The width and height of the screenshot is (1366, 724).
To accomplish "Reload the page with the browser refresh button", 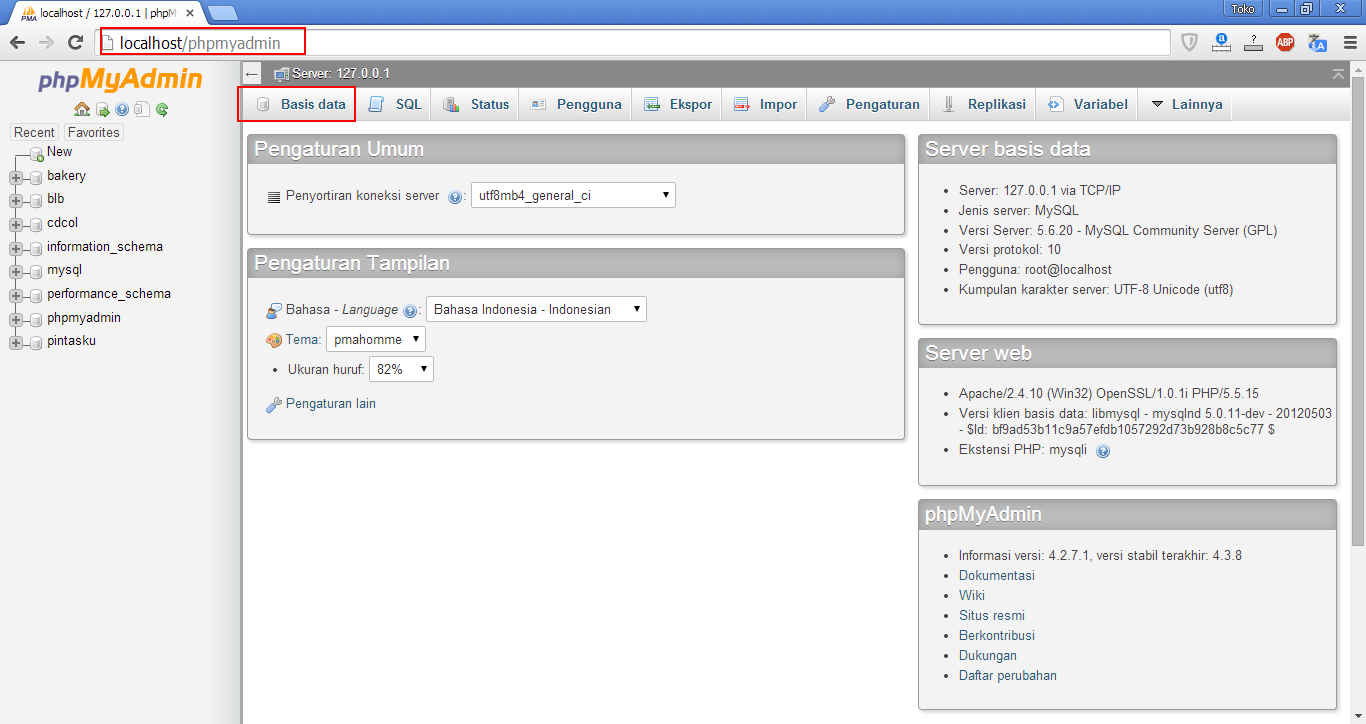I will pos(75,42).
